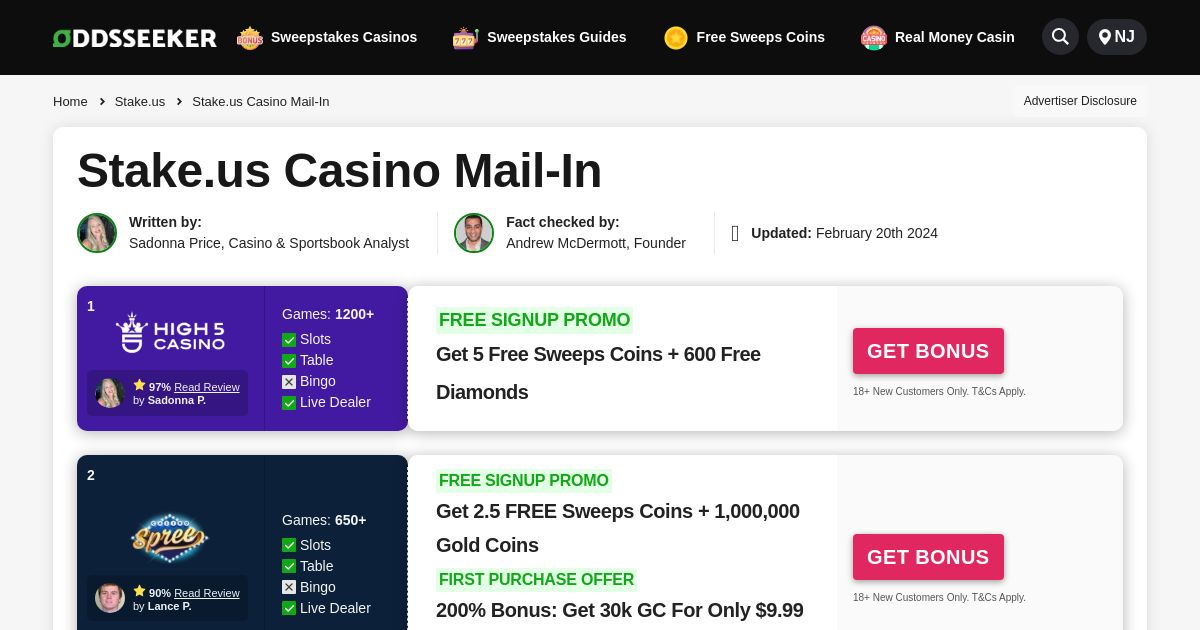Image resolution: width=1200 pixels, height=630 pixels.
Task: Expand the Advertiser Disclosure
Action: (1080, 101)
